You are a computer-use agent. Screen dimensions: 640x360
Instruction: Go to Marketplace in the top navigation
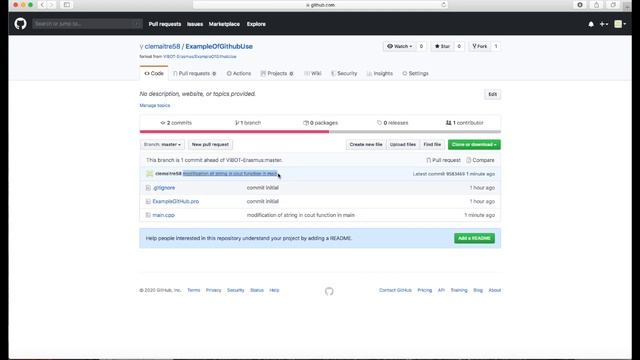[224, 24]
